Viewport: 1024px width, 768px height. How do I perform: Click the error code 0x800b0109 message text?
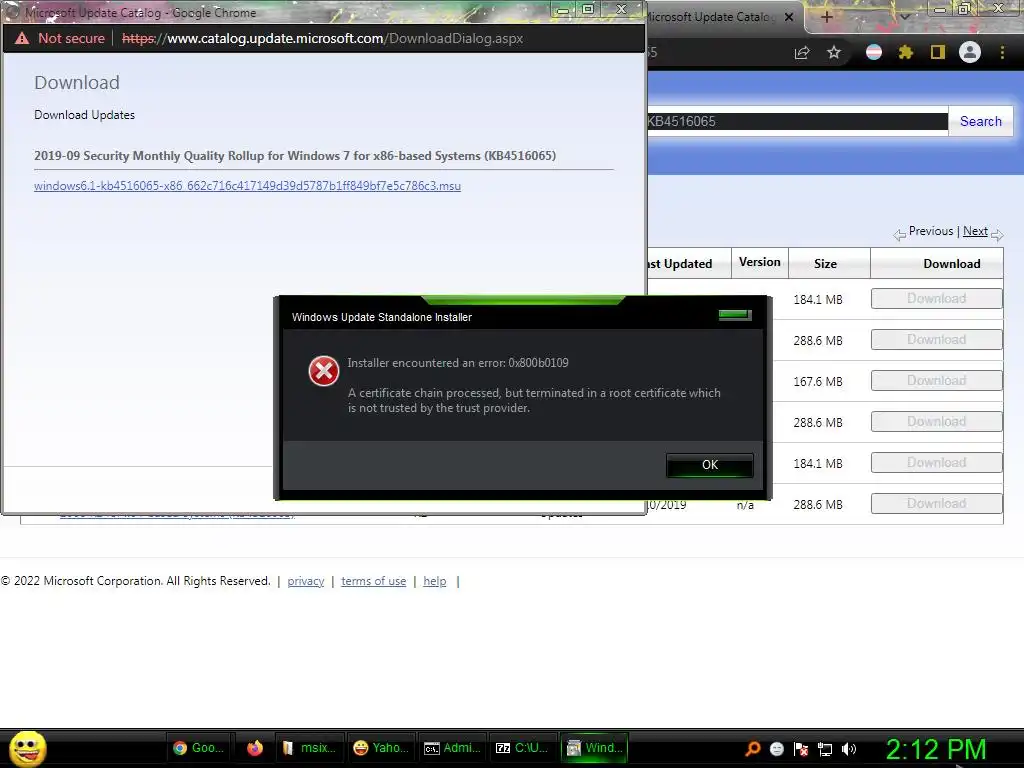pos(458,363)
